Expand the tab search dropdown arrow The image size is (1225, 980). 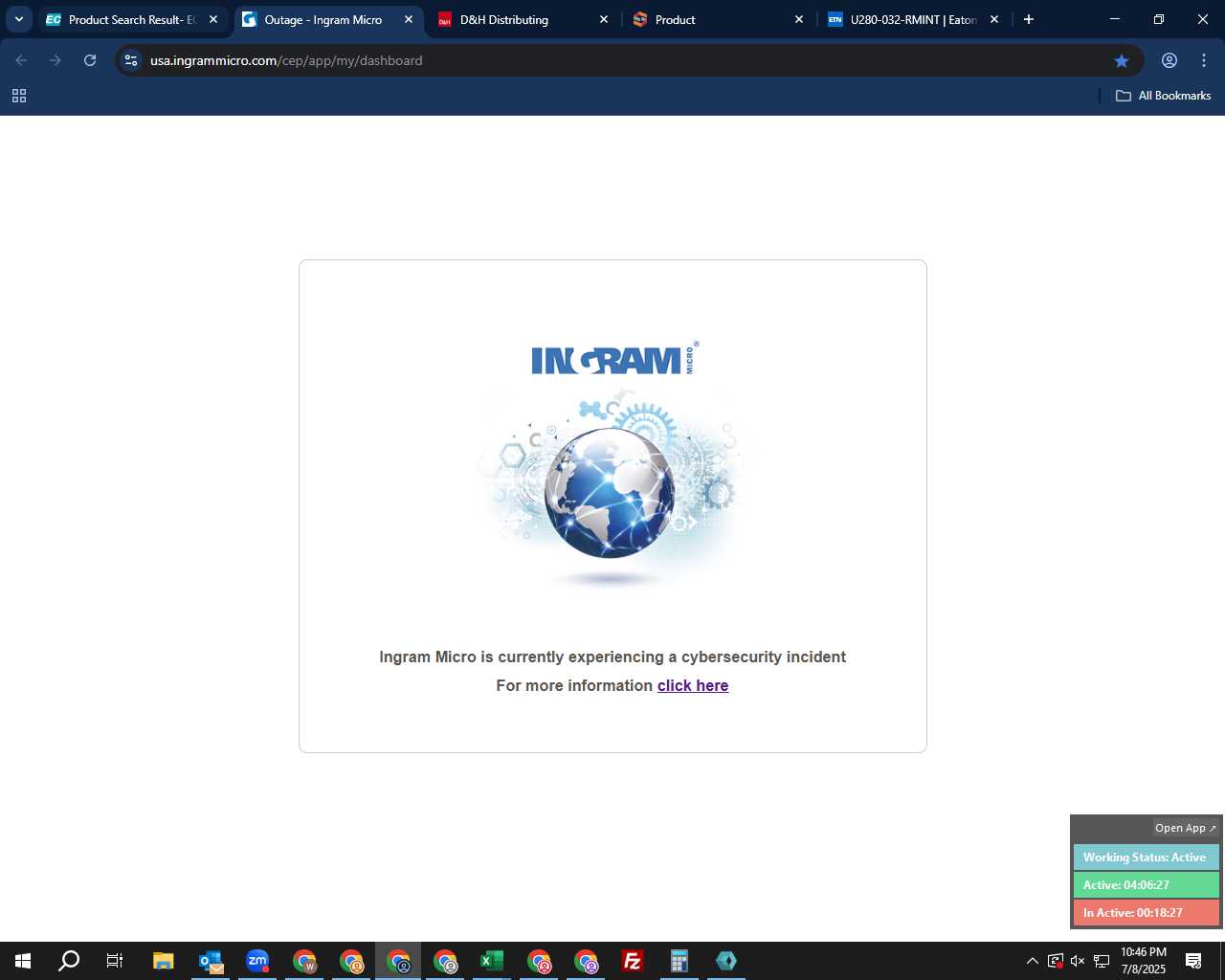tap(19, 19)
